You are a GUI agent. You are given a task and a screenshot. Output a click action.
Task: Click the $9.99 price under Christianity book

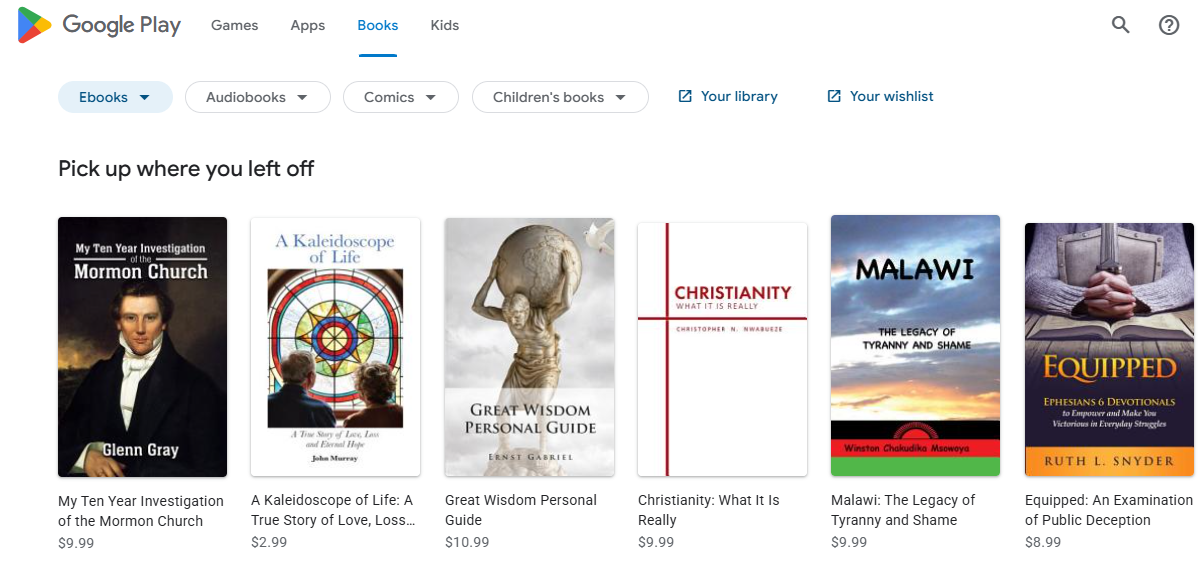click(x=656, y=542)
